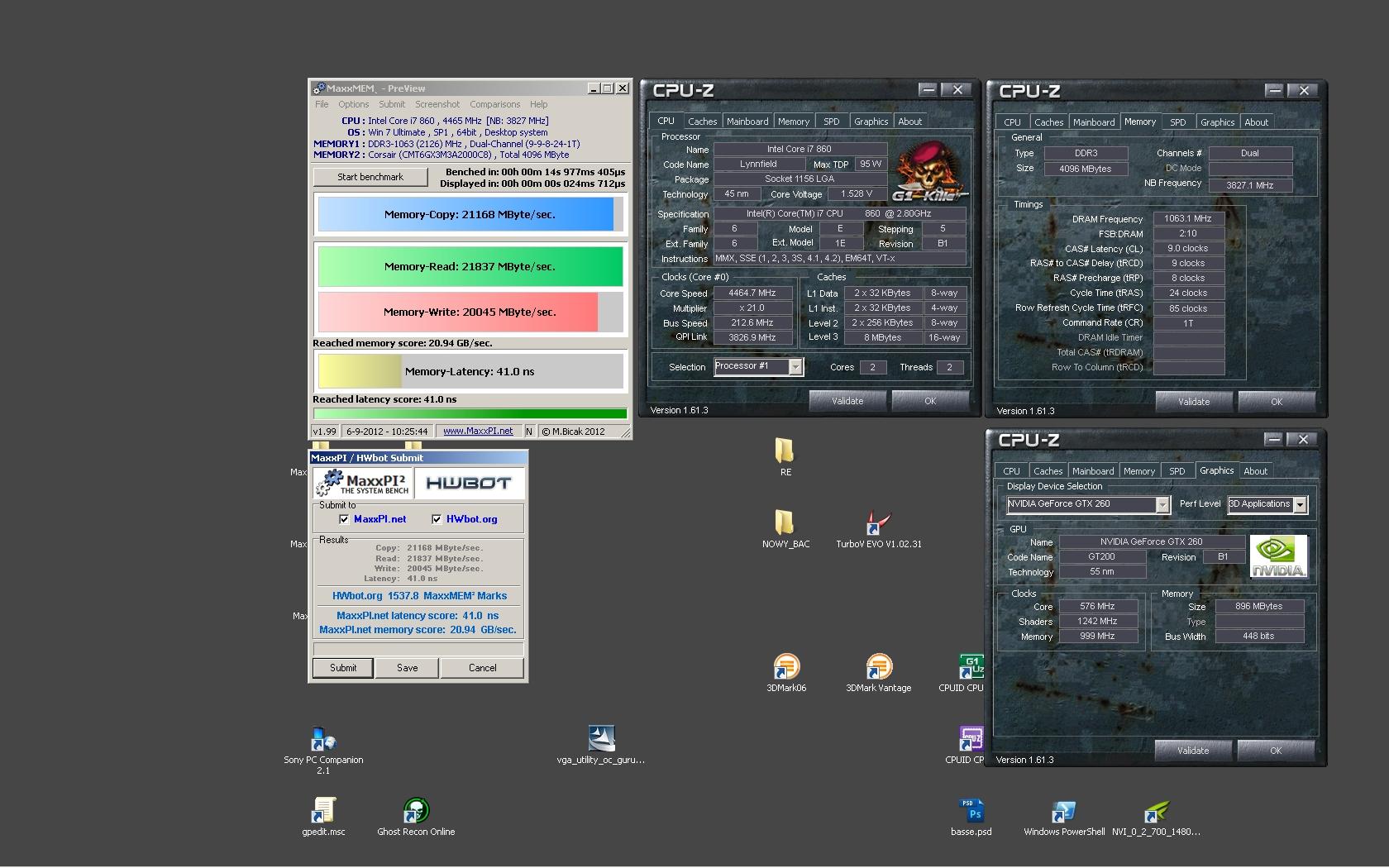
Task: Switch to Mainboard tab in CPU window
Action: (x=747, y=122)
